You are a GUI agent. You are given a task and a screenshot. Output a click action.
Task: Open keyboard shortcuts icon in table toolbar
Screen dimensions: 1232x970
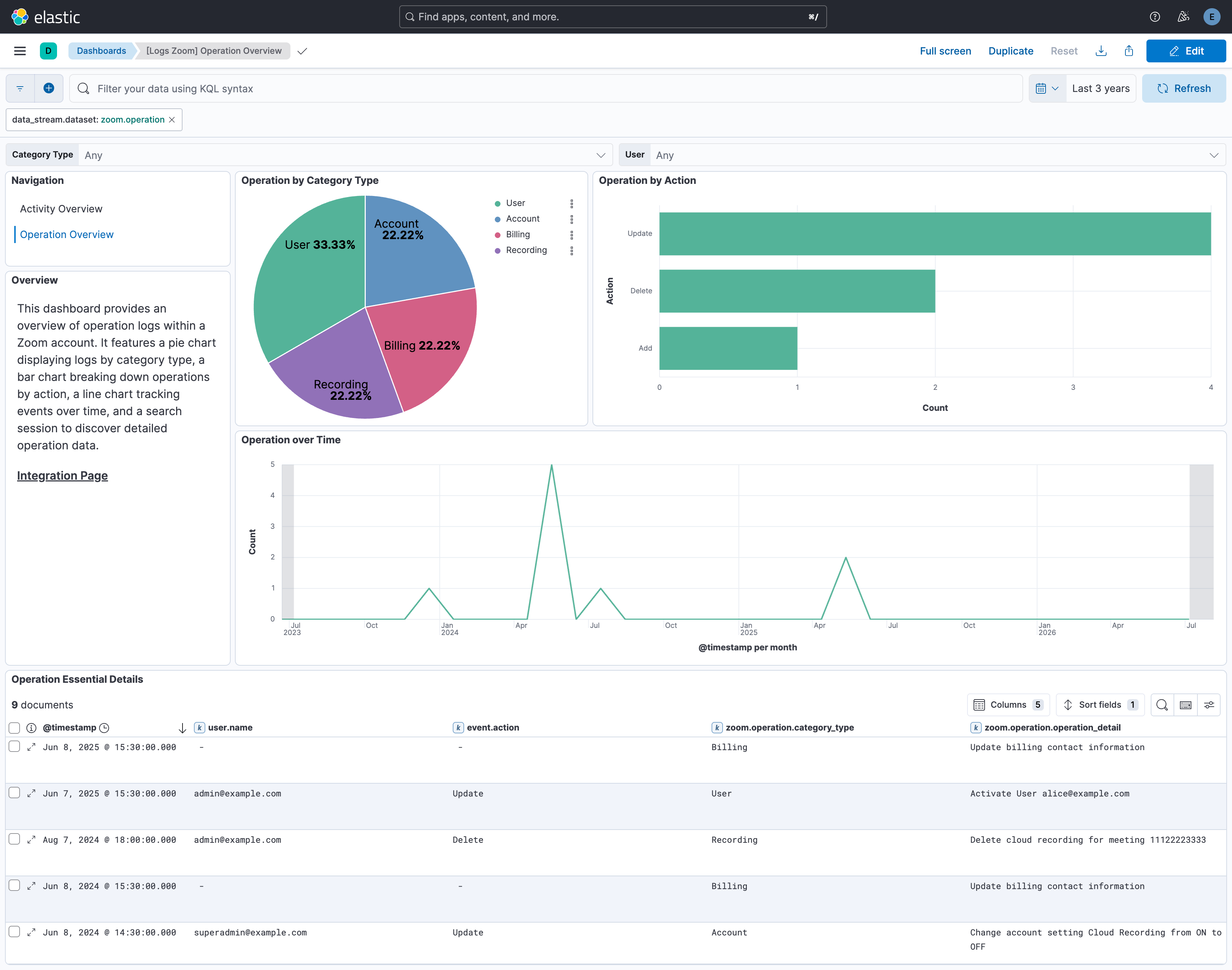click(x=1185, y=705)
